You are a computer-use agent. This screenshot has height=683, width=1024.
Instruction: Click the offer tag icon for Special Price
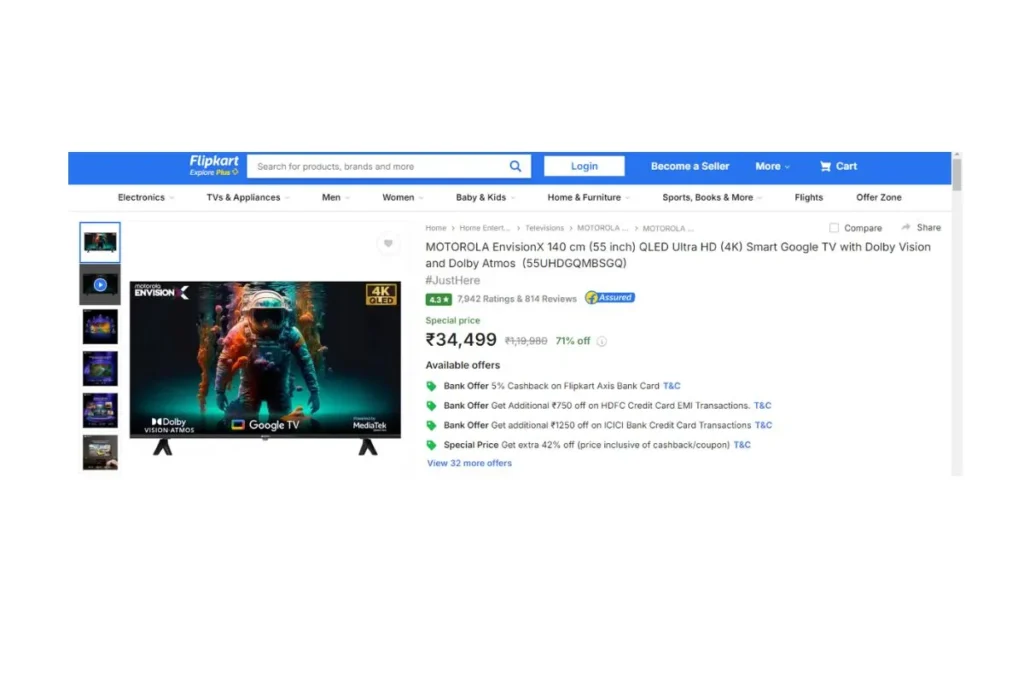click(x=431, y=445)
